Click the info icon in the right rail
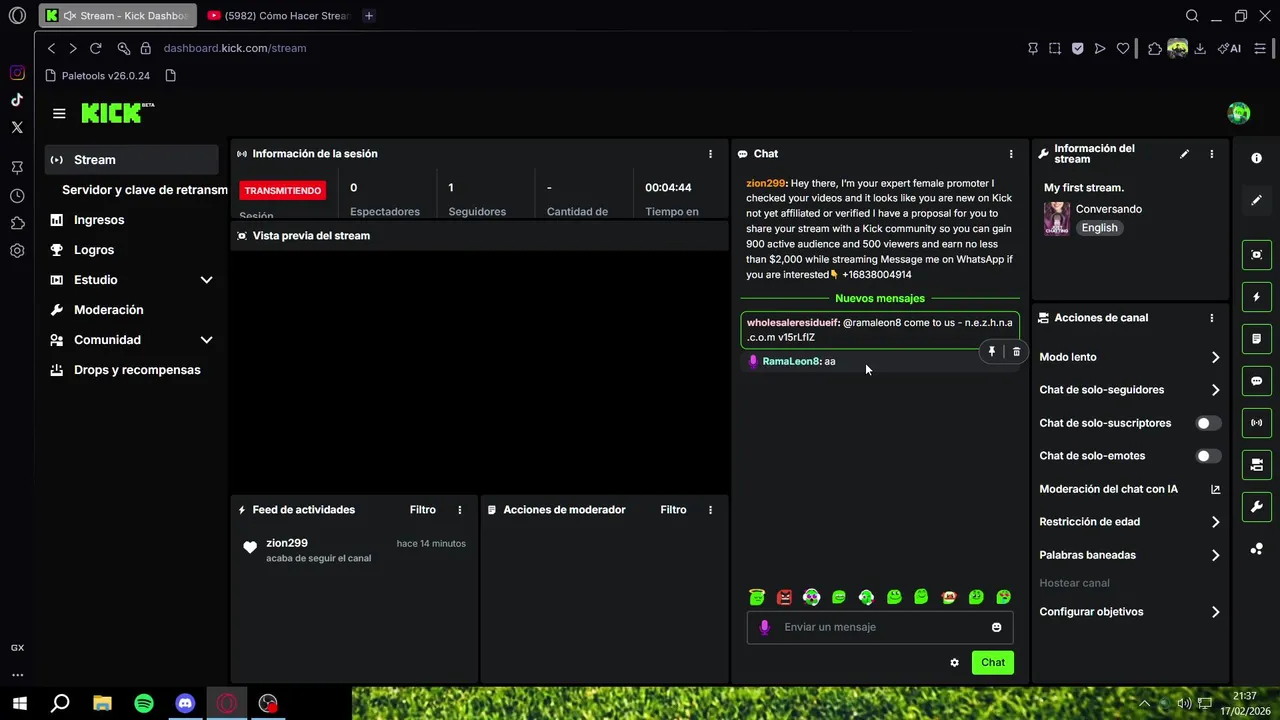This screenshot has height=720, width=1280. [x=1257, y=158]
